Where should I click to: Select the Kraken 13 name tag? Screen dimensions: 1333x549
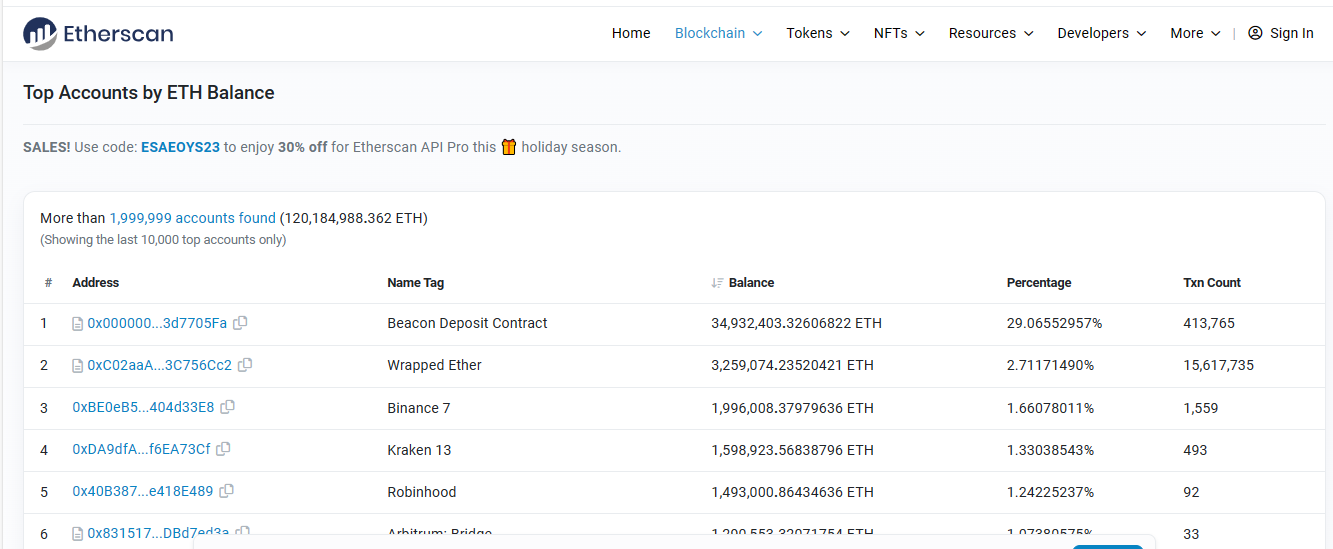coord(420,449)
